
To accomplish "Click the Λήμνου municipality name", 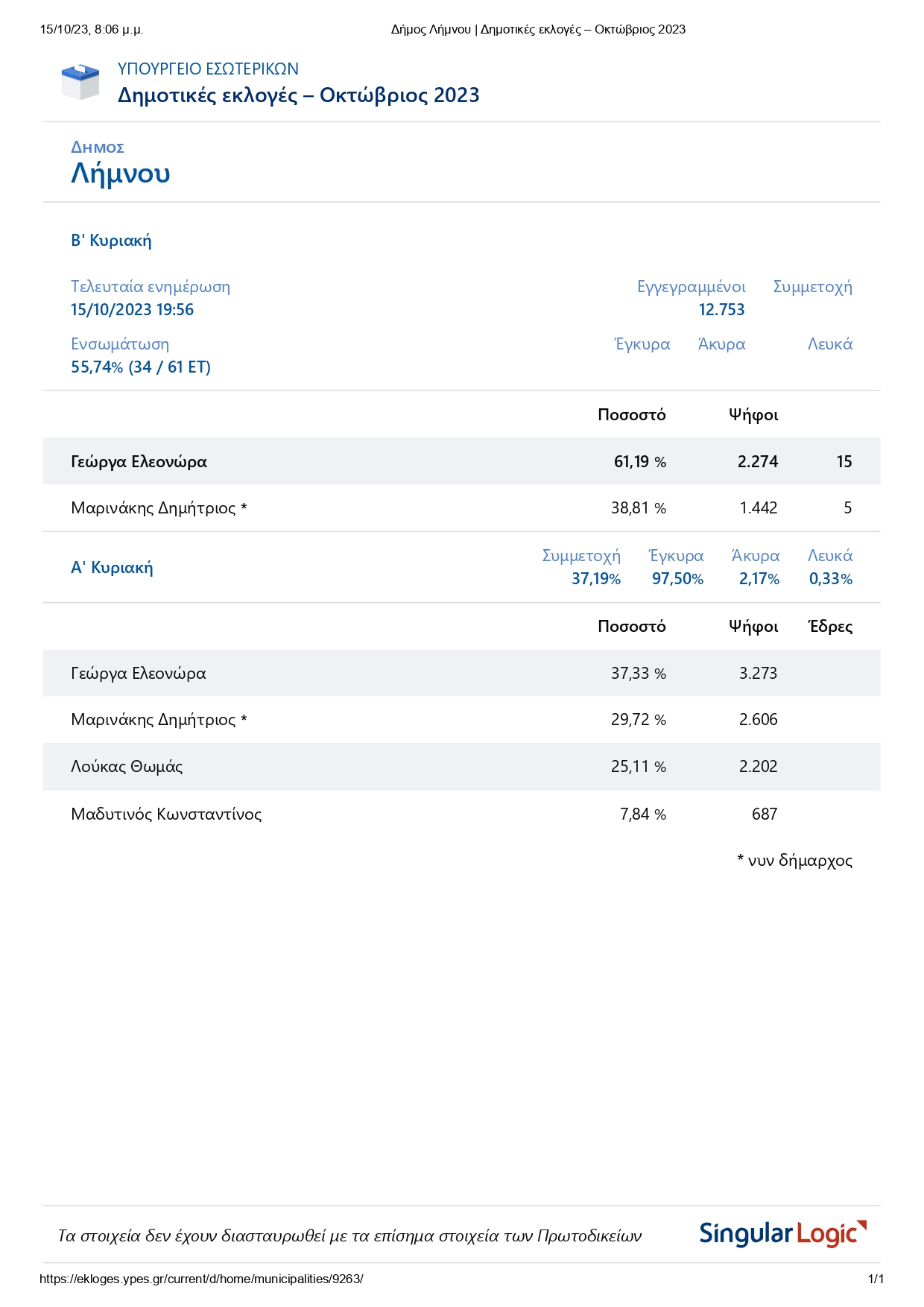I will click(x=121, y=174).
